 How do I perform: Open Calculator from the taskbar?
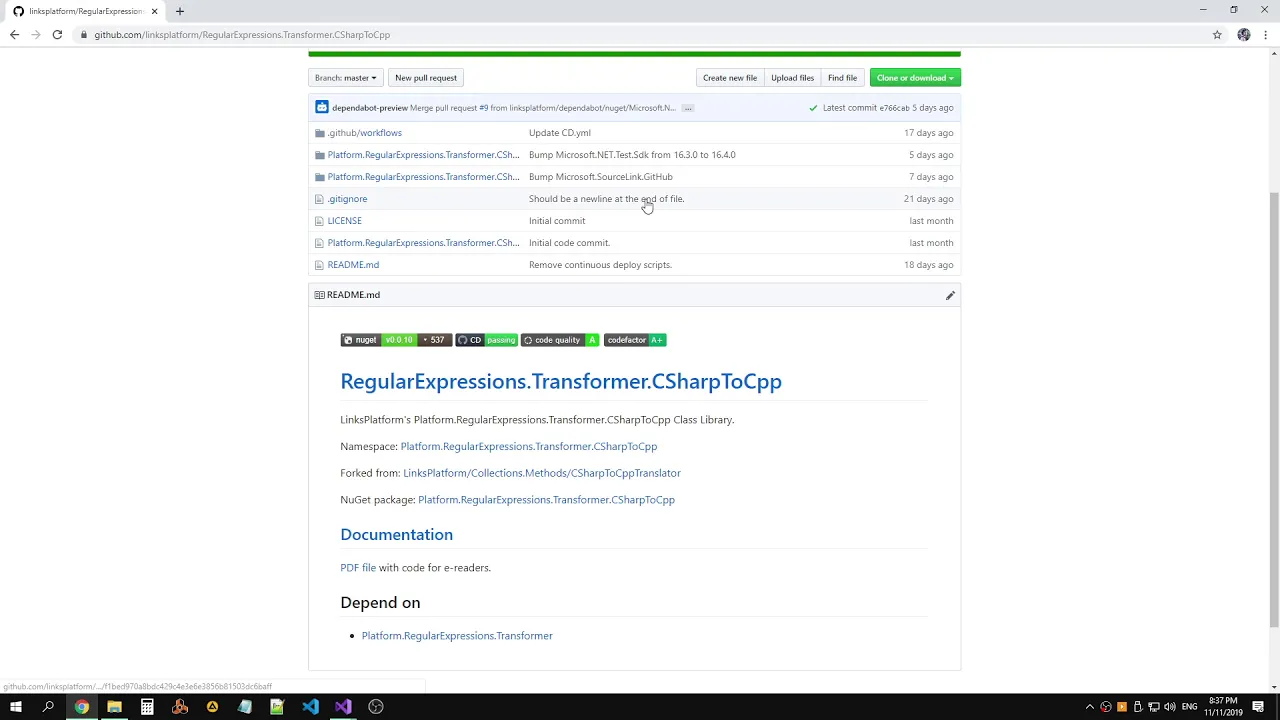click(x=147, y=707)
